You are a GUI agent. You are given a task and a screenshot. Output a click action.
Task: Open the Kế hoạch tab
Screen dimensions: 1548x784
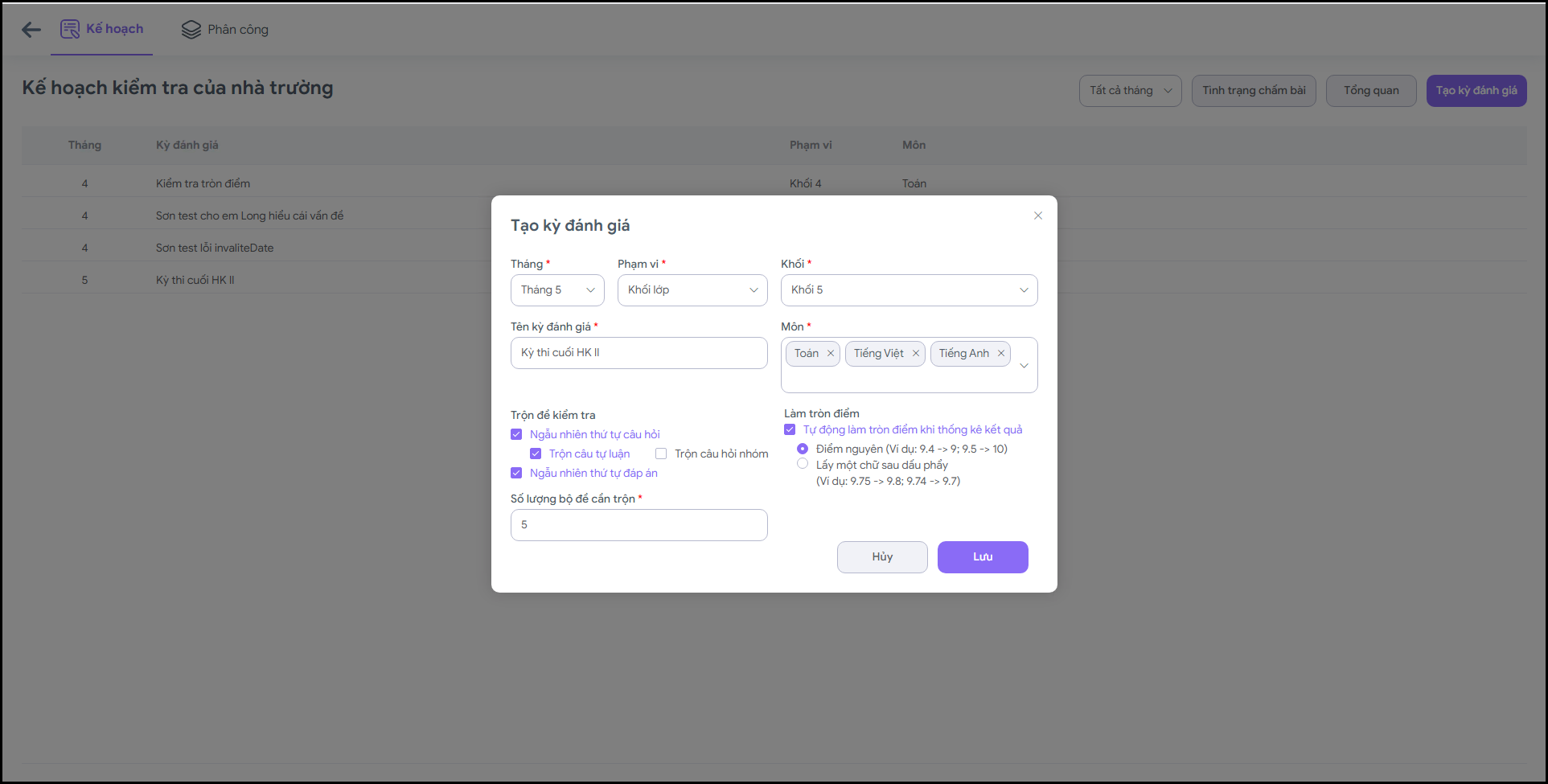coord(114,29)
